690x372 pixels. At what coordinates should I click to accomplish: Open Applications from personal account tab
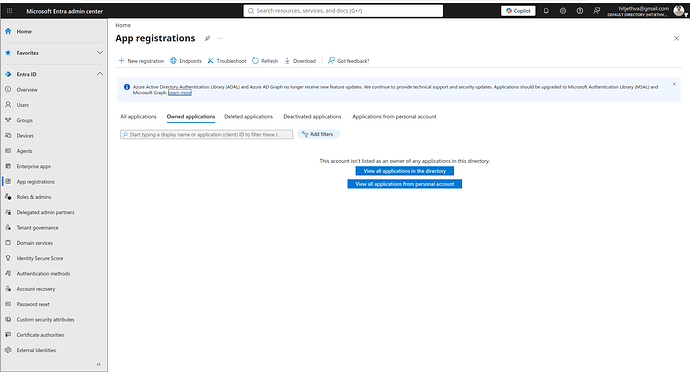click(394, 117)
